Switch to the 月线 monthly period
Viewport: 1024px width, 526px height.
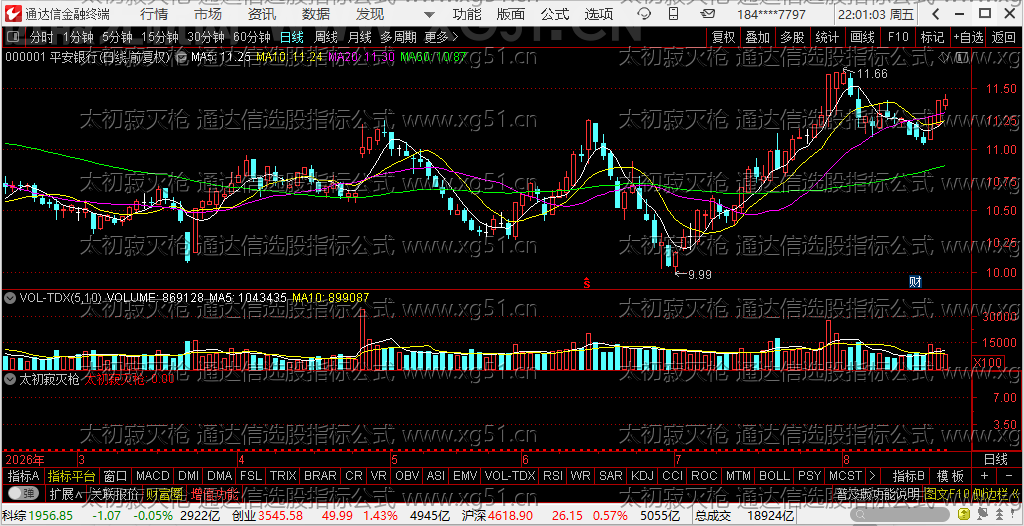click(359, 37)
